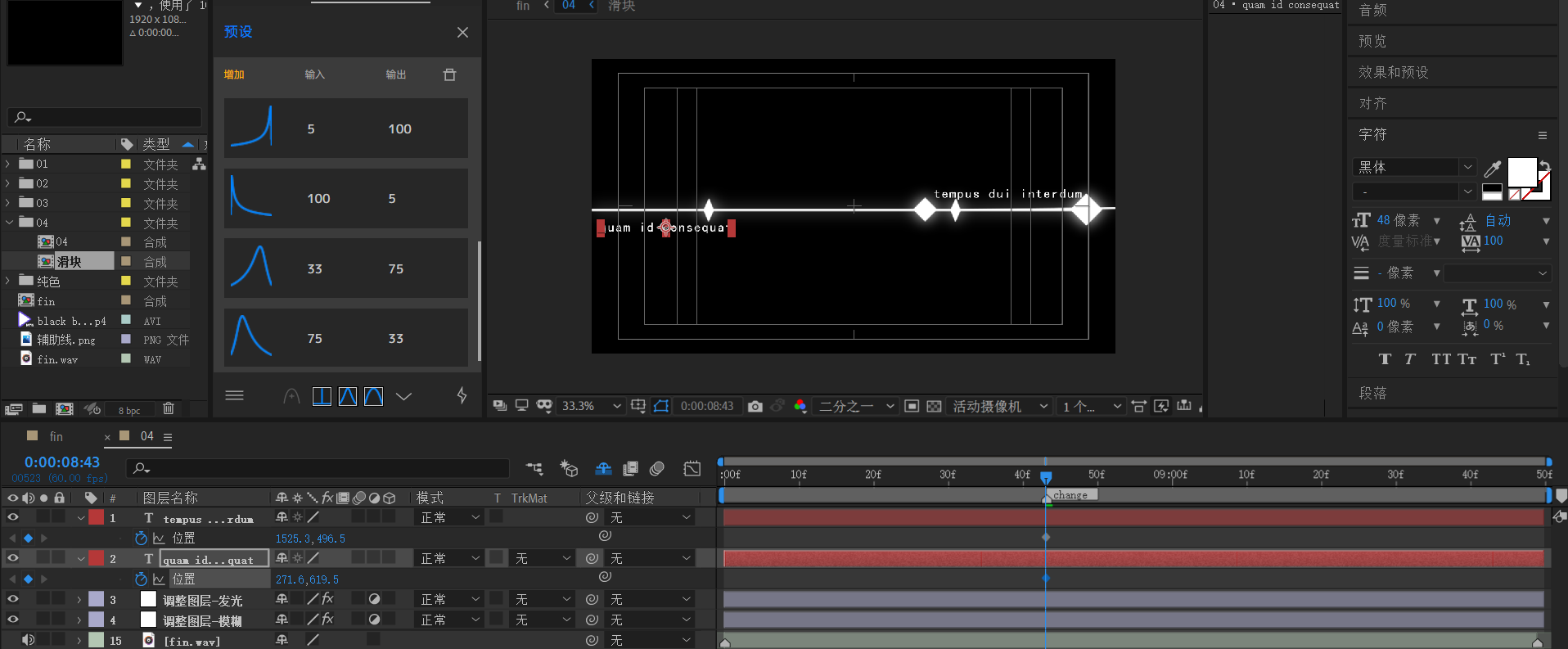Switch to the fin timeline tab
This screenshot has width=1568, height=649.
click(x=56, y=437)
